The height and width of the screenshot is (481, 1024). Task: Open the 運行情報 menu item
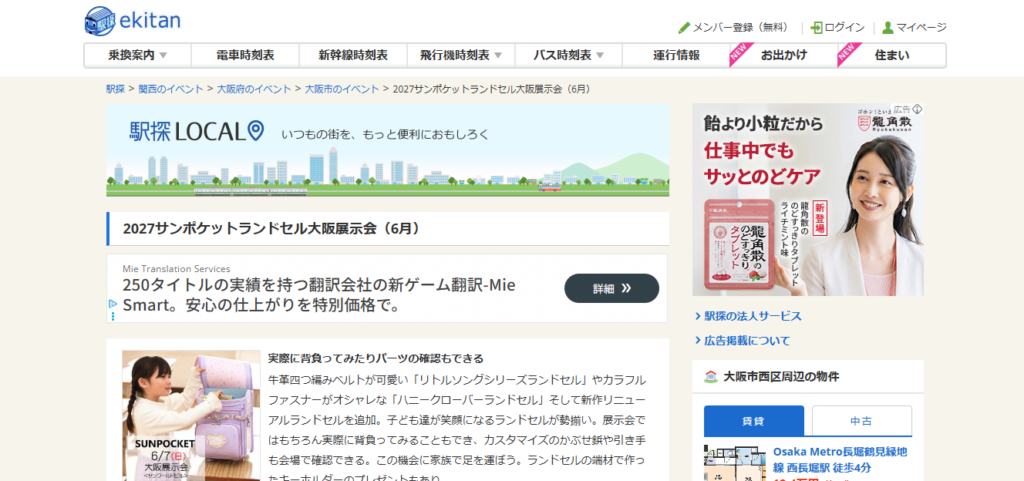click(x=676, y=56)
